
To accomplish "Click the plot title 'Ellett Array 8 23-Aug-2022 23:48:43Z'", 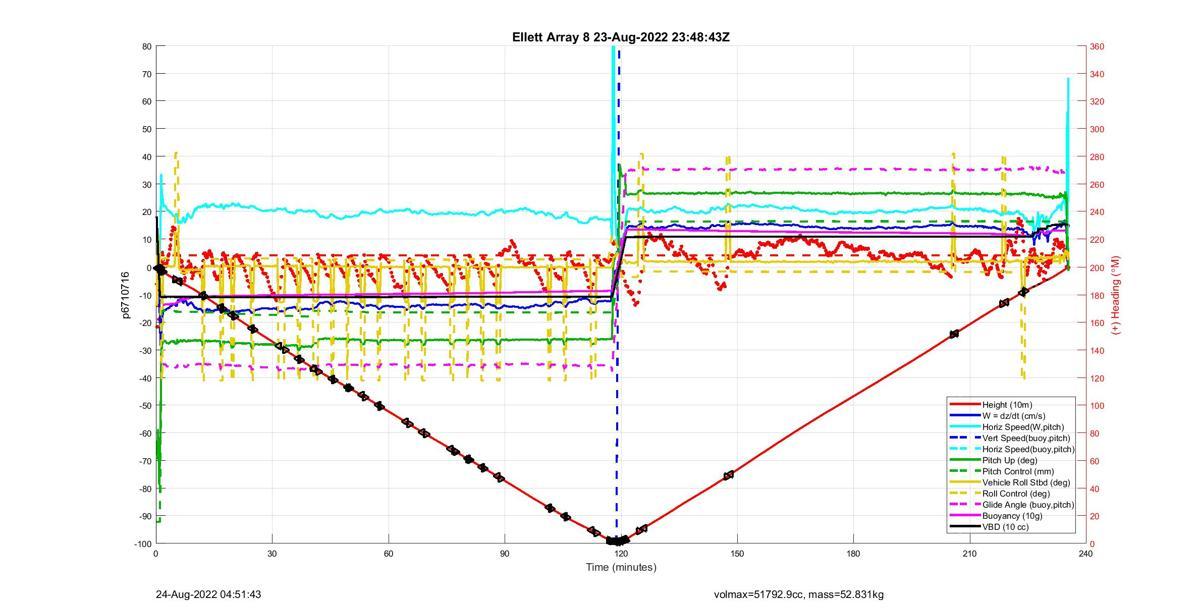I will pyautogui.click(x=621, y=37).
